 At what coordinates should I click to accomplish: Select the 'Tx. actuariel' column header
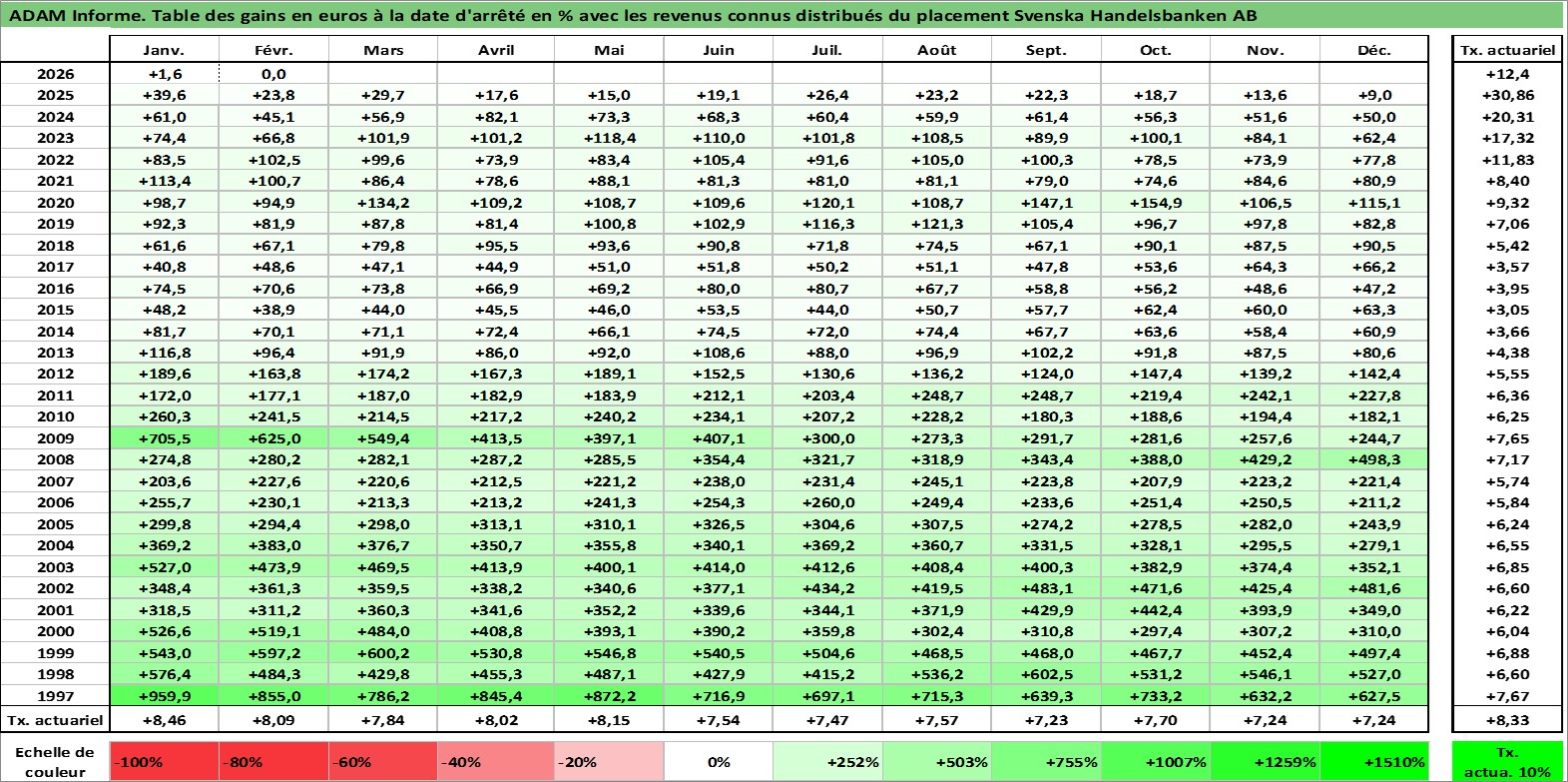point(1507,50)
